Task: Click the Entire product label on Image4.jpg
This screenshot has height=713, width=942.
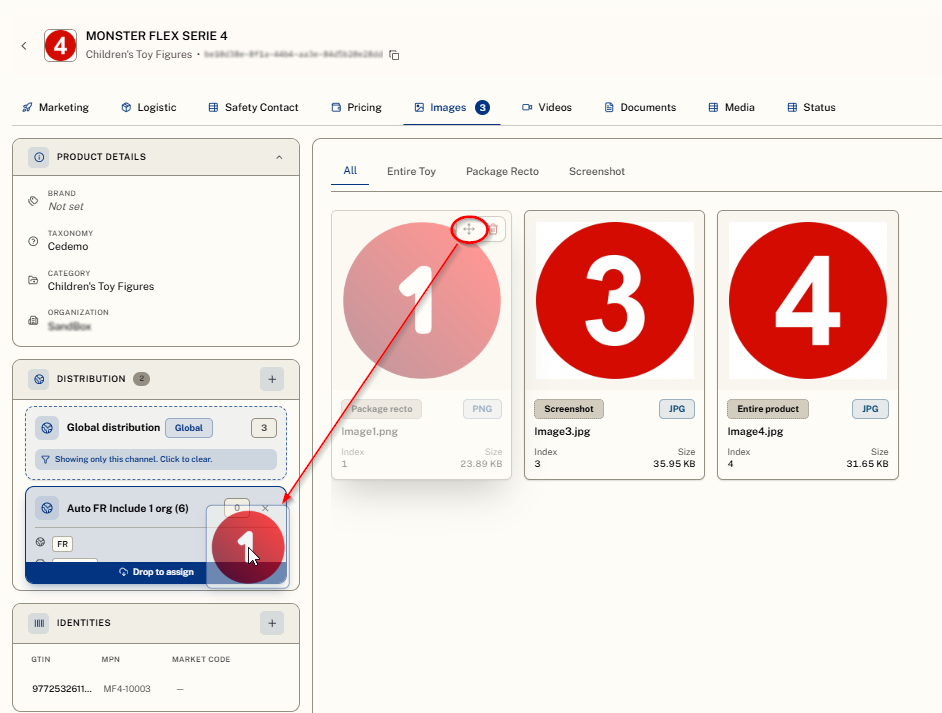Action: click(x=768, y=409)
